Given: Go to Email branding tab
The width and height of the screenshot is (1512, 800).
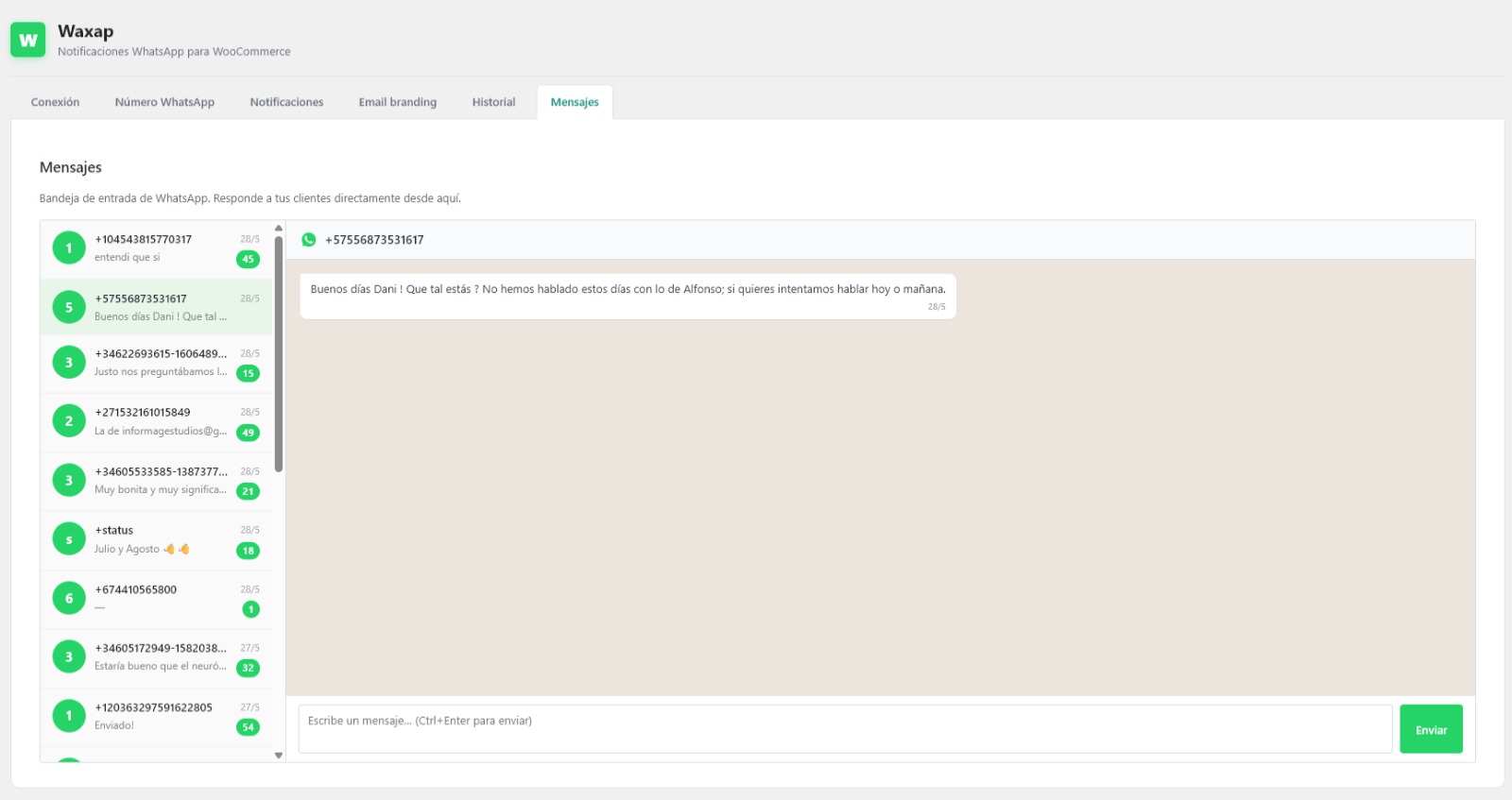Looking at the screenshot, I should point(398,102).
